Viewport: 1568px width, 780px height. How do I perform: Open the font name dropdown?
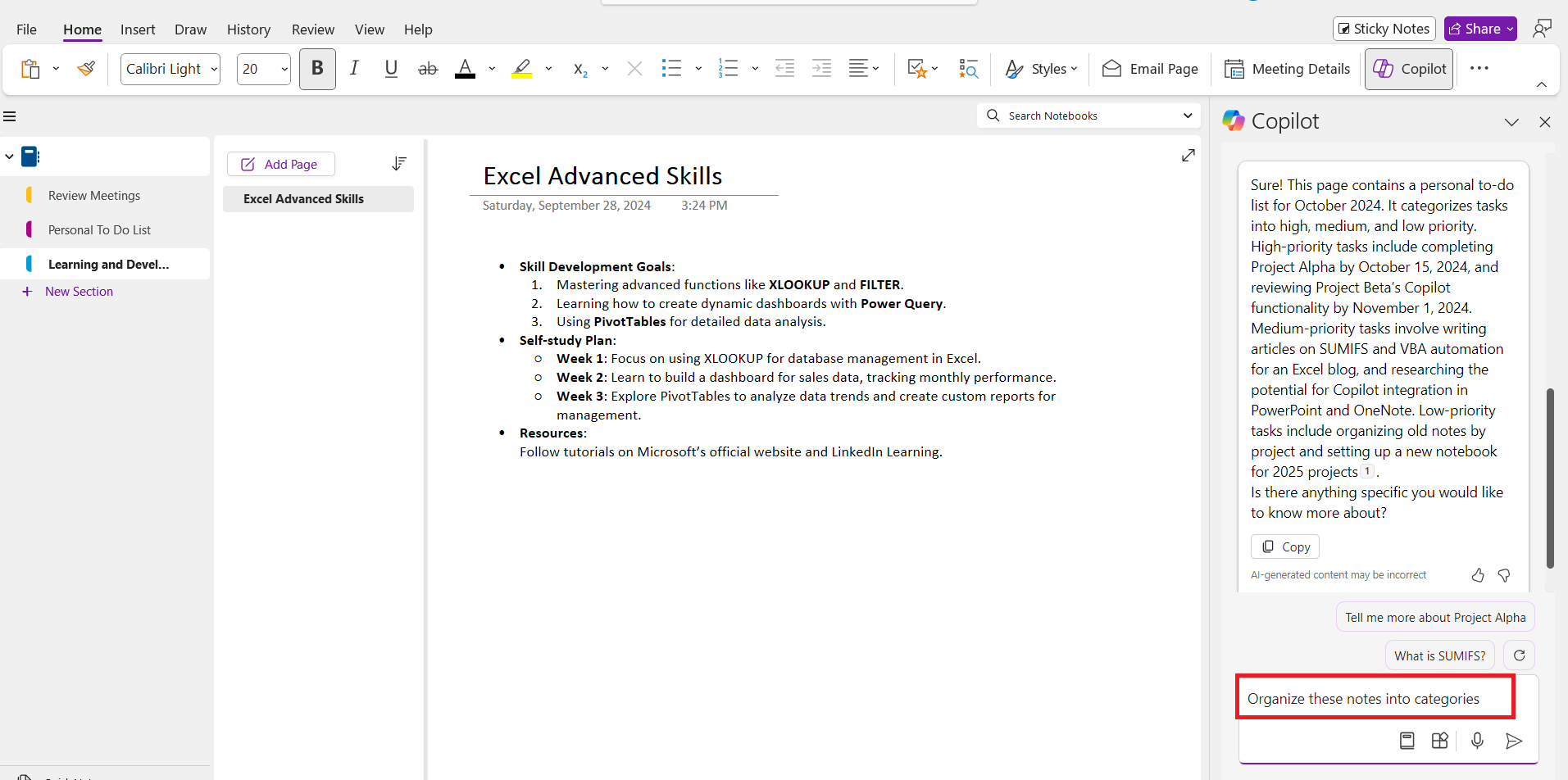(x=214, y=70)
